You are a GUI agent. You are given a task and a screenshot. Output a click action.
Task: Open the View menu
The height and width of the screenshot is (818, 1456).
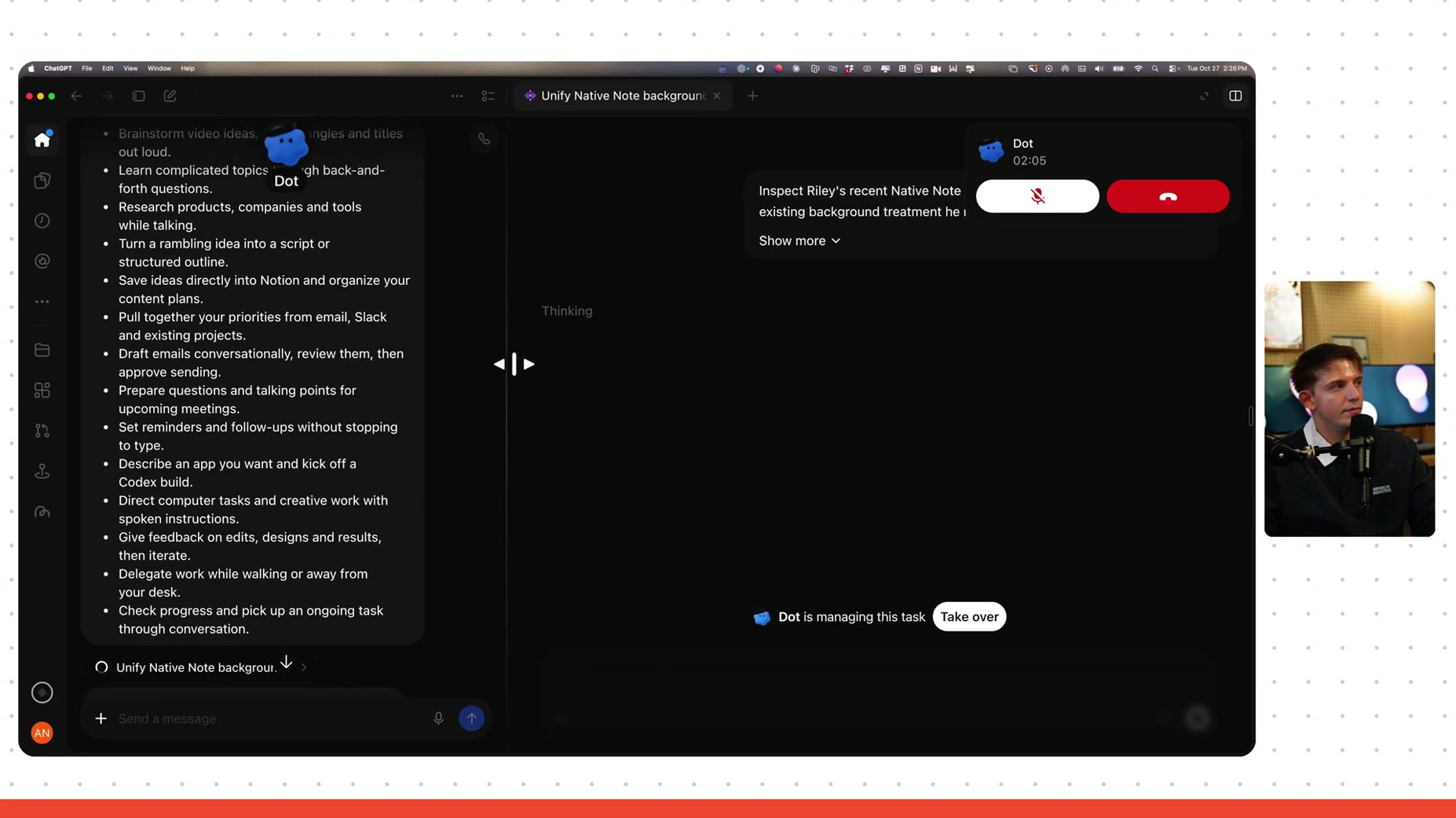(x=130, y=68)
